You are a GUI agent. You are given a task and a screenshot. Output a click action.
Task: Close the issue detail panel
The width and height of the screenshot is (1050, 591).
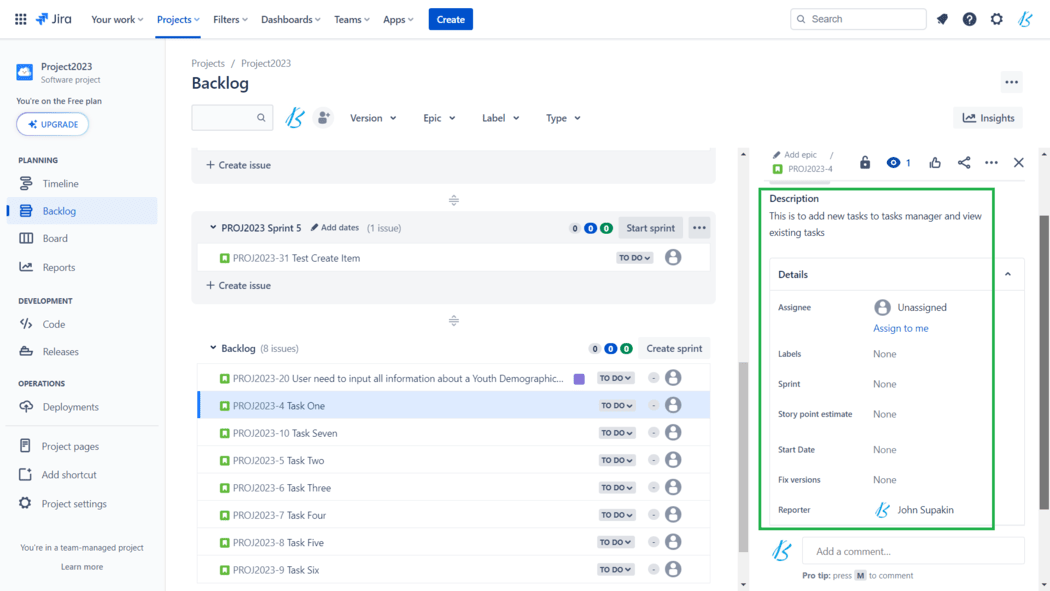coord(1019,163)
